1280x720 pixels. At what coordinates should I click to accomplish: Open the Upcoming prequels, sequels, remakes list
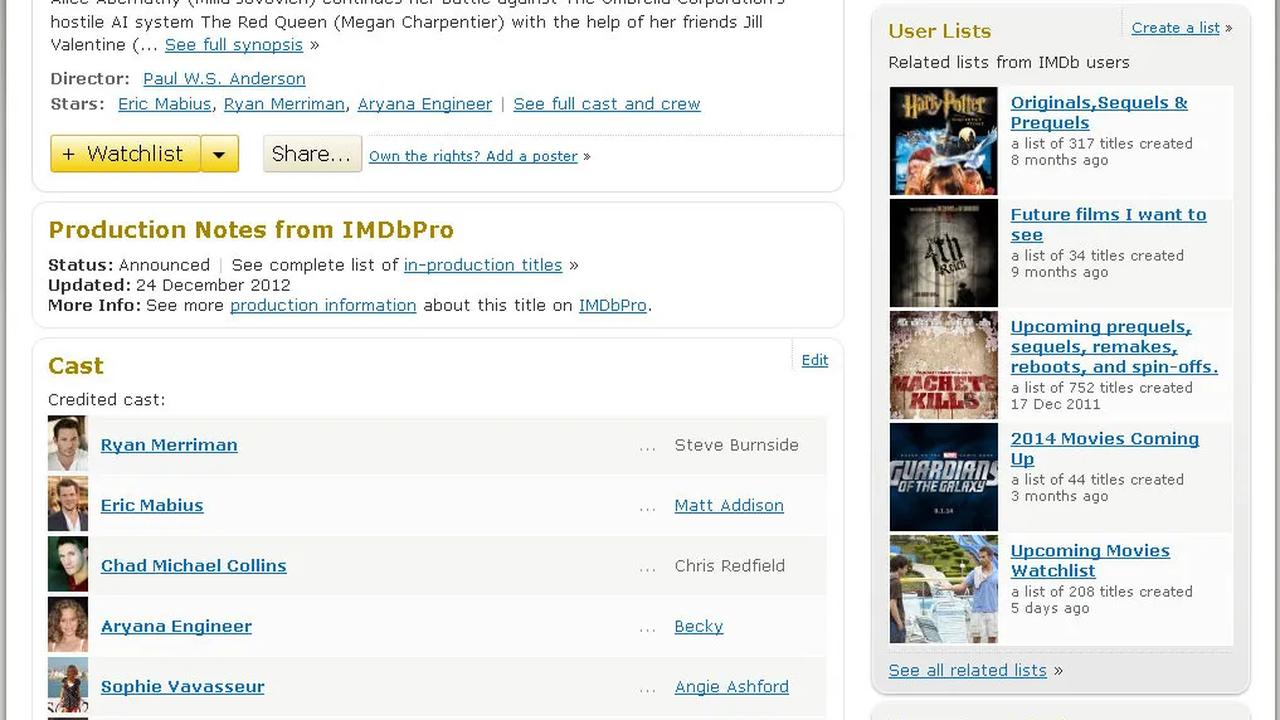pyautogui.click(x=1115, y=346)
